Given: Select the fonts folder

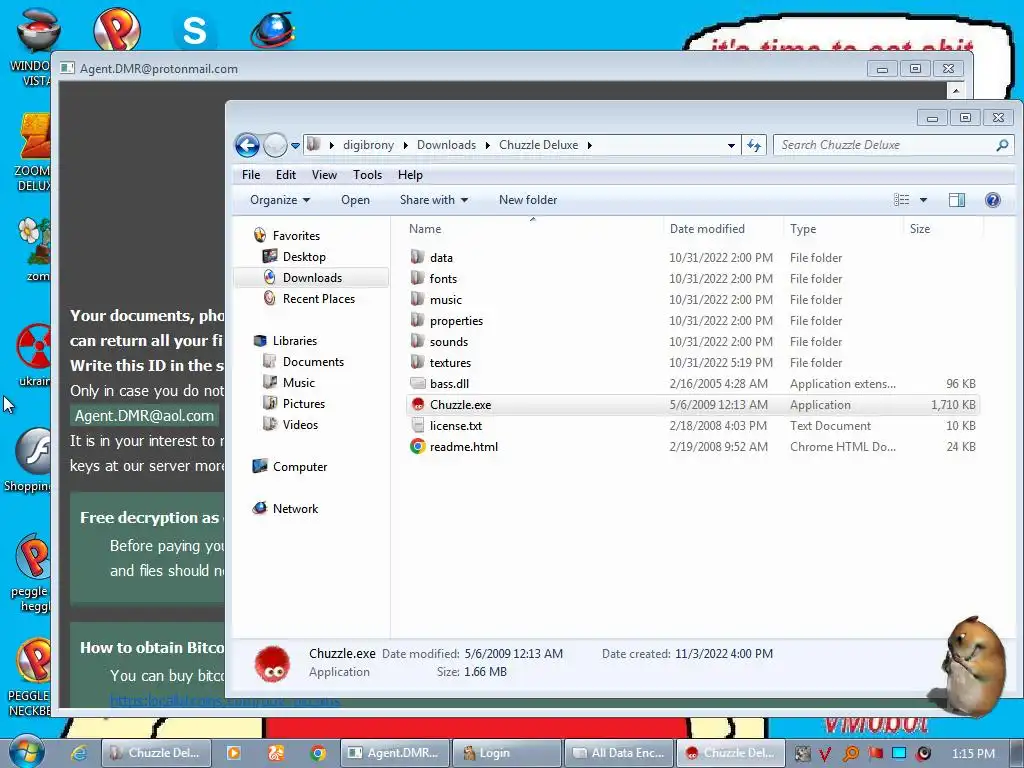Looking at the screenshot, I should (x=692, y=279).
